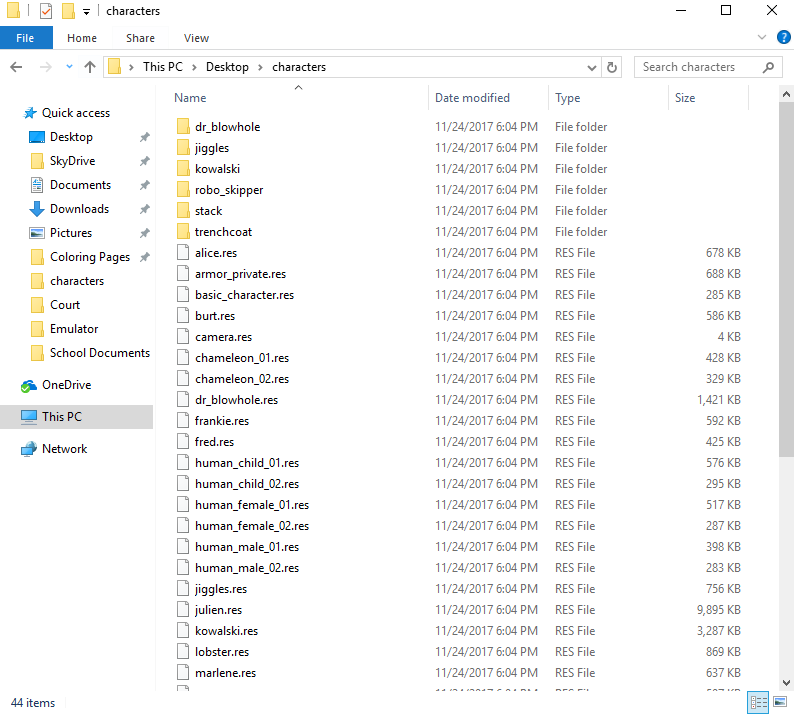Viewport: 794px width, 714px height.
Task: Click the New folder title bar icon
Action: coord(68,11)
